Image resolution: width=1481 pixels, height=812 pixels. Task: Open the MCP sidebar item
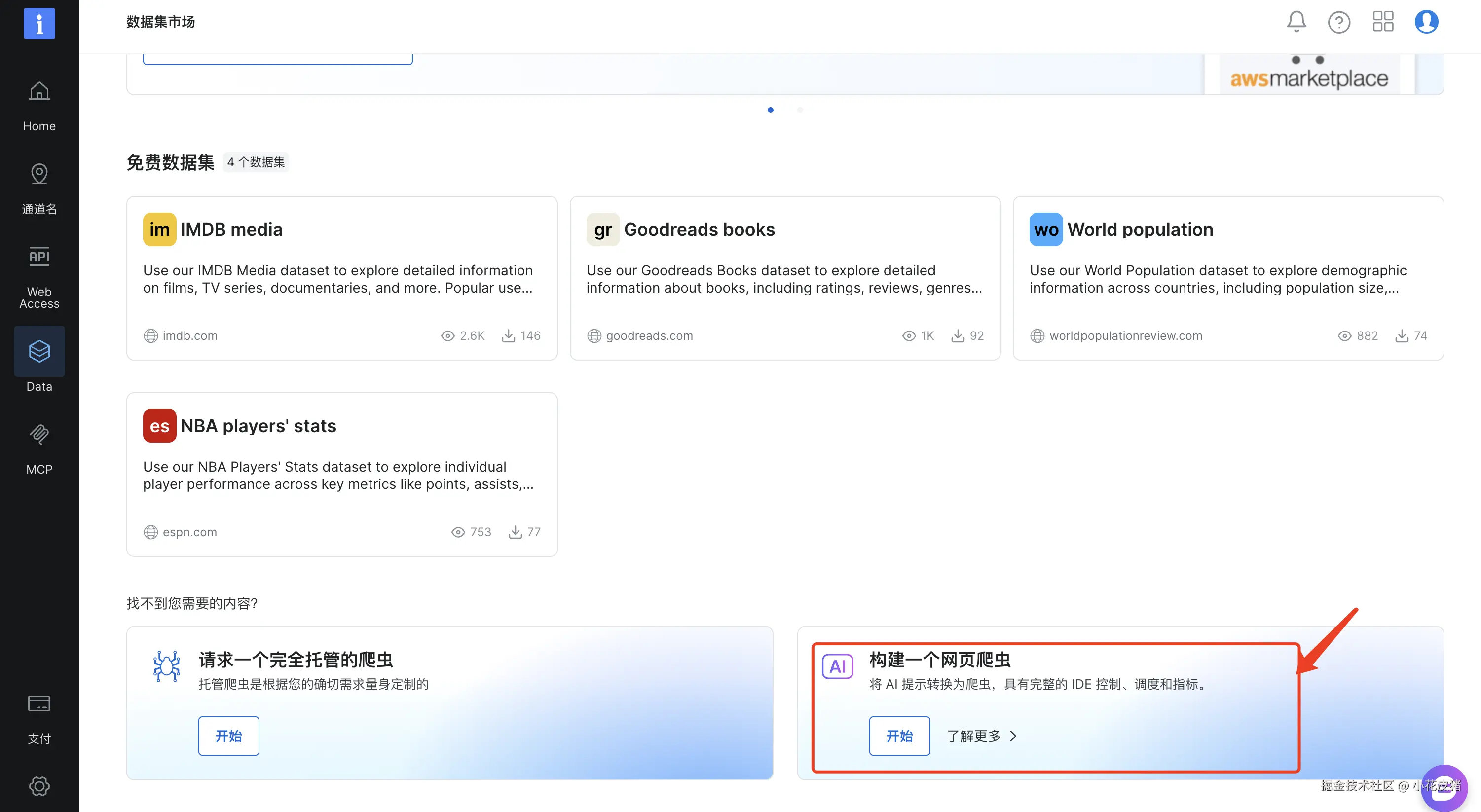39,448
